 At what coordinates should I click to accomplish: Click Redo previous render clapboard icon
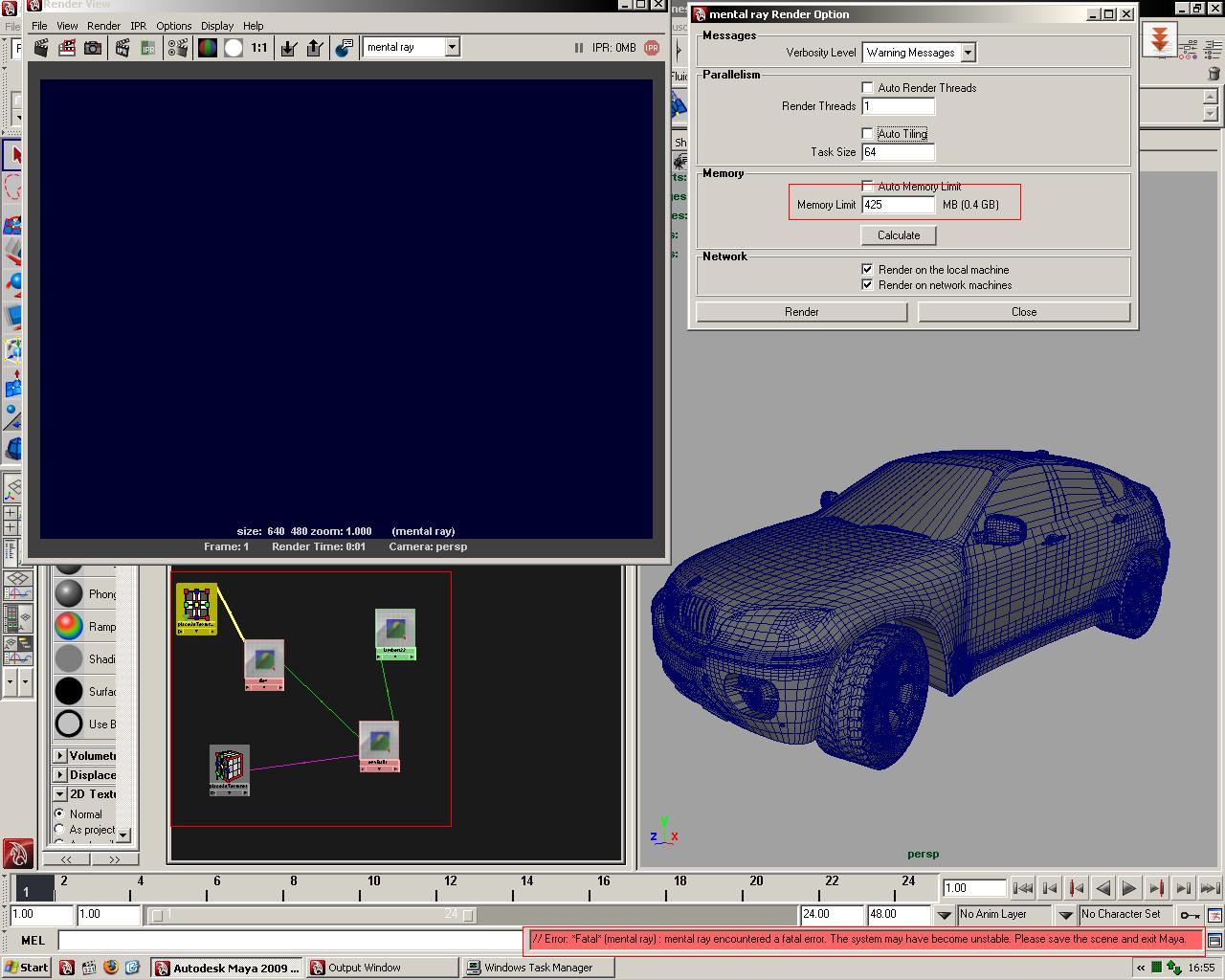pyautogui.click(x=41, y=47)
